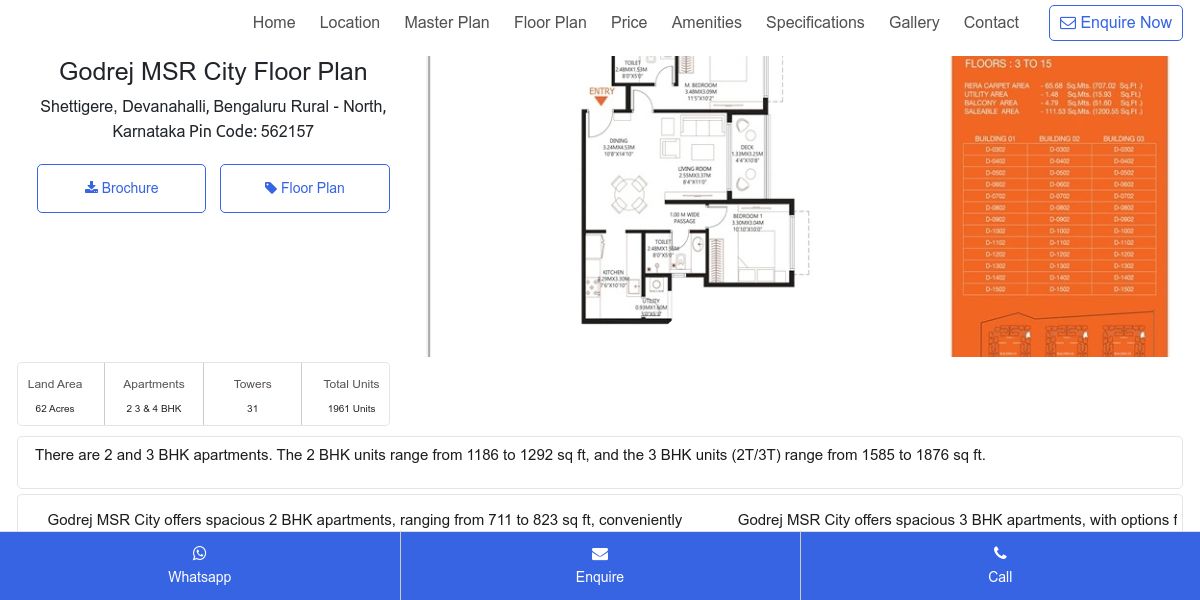Click the download icon beside Brochure
This screenshot has height=600, width=1200.
click(91, 187)
